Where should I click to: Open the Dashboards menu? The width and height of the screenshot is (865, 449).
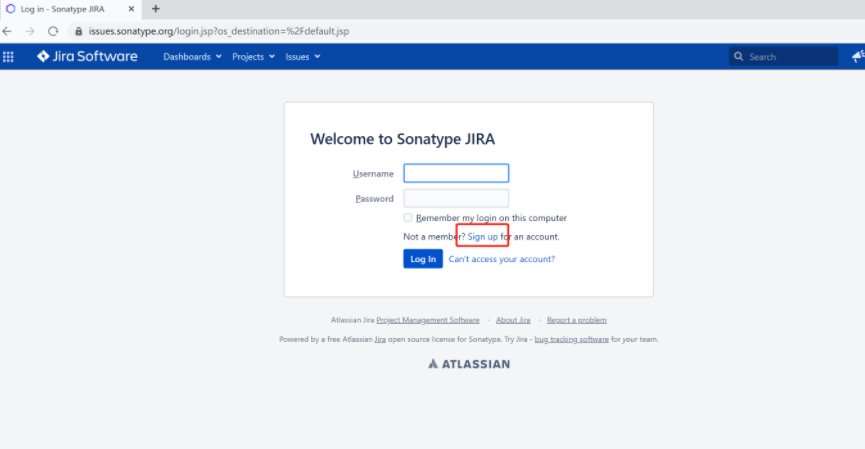coord(192,57)
